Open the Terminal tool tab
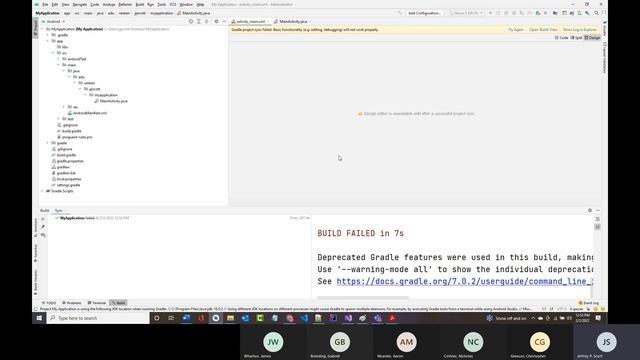640x360 pixels. point(97,303)
